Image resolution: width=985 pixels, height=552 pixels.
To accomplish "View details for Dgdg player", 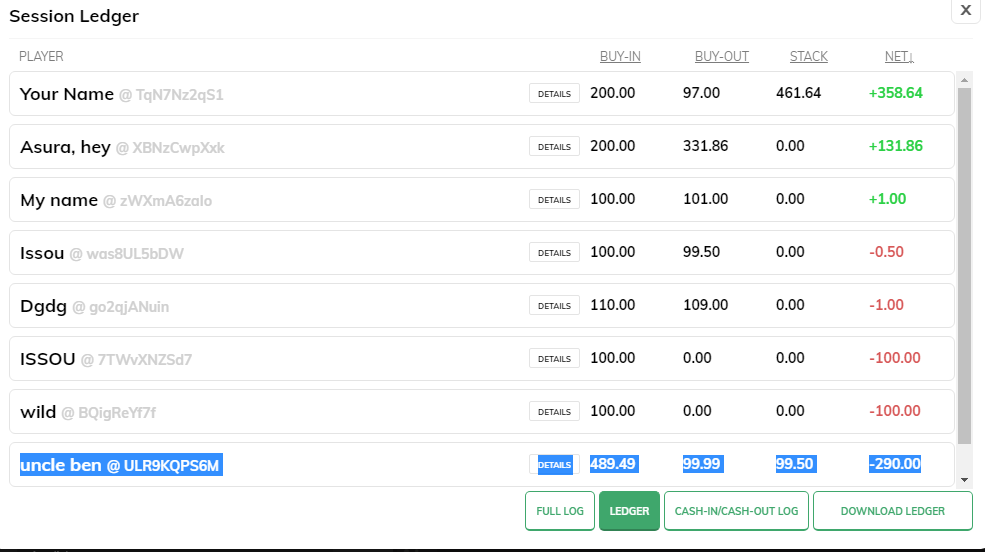I will coord(554,306).
